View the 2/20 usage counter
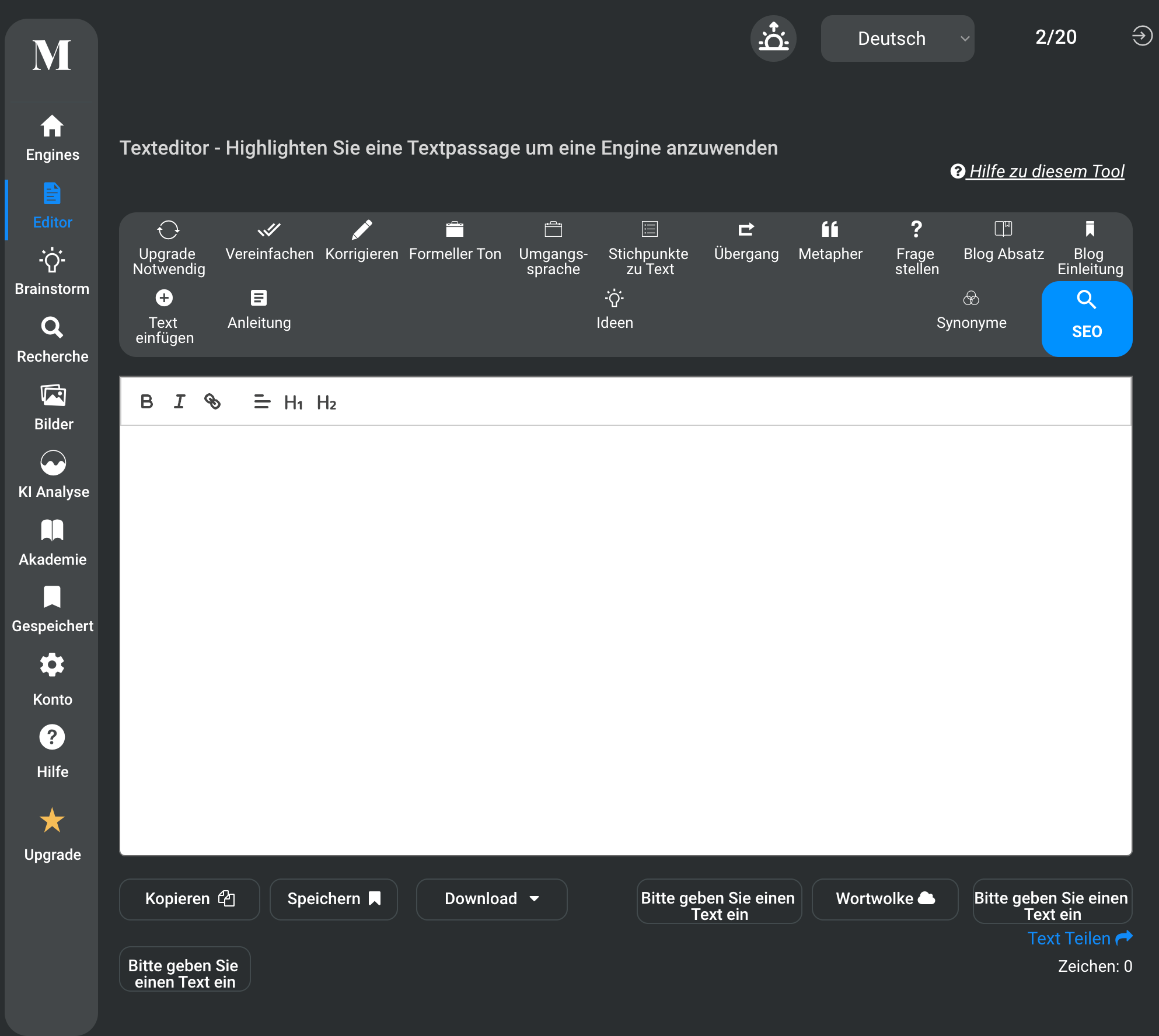1159x1036 pixels. [1056, 37]
